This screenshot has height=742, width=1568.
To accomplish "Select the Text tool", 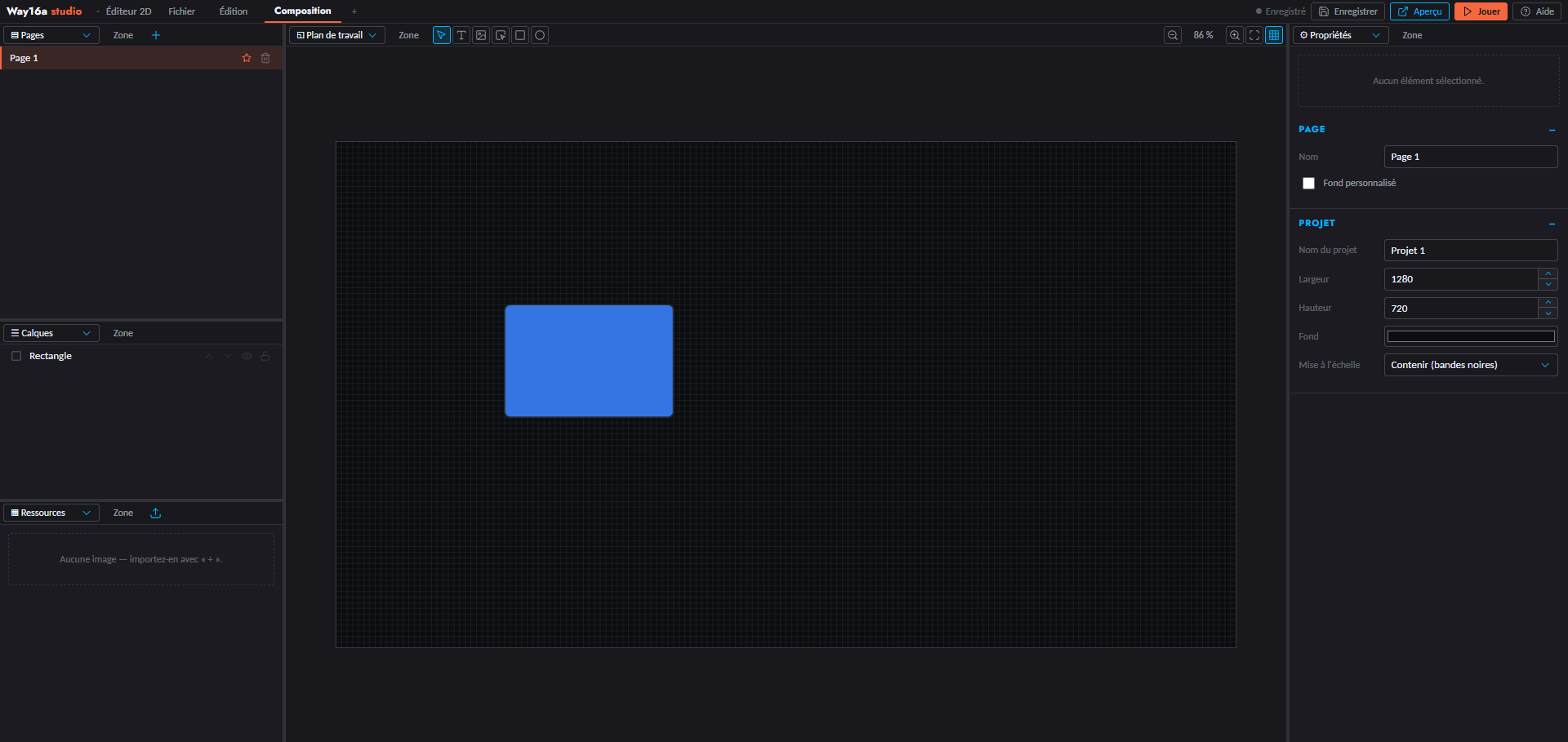I will click(x=461, y=35).
